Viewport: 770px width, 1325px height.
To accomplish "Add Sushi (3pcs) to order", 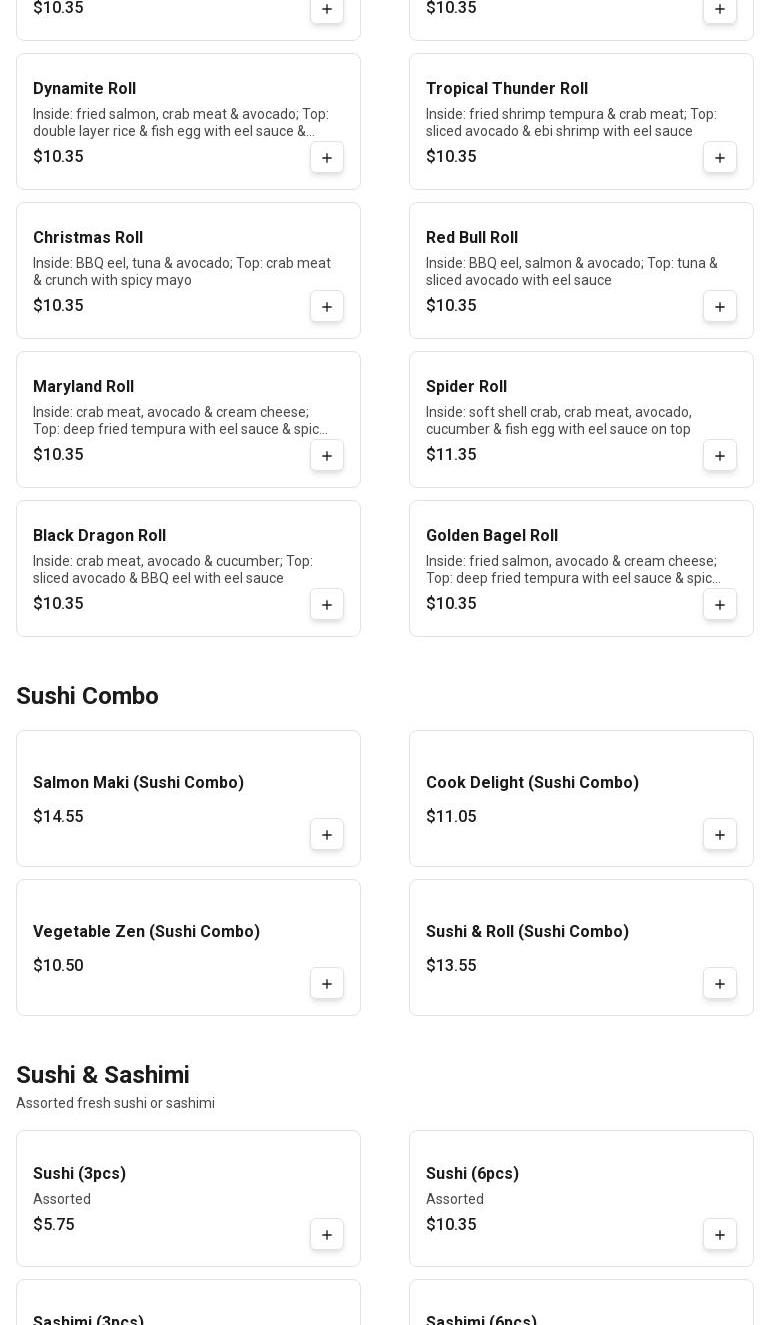I will [x=327, y=1235].
